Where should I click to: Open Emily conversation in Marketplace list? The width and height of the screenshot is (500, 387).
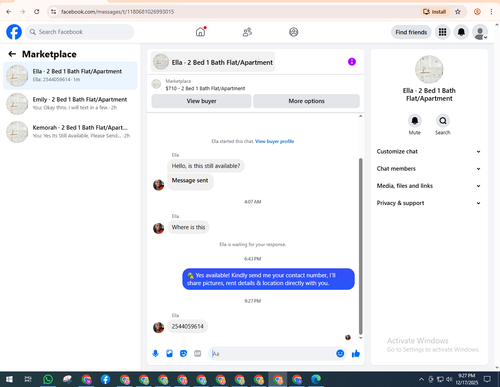[70, 104]
